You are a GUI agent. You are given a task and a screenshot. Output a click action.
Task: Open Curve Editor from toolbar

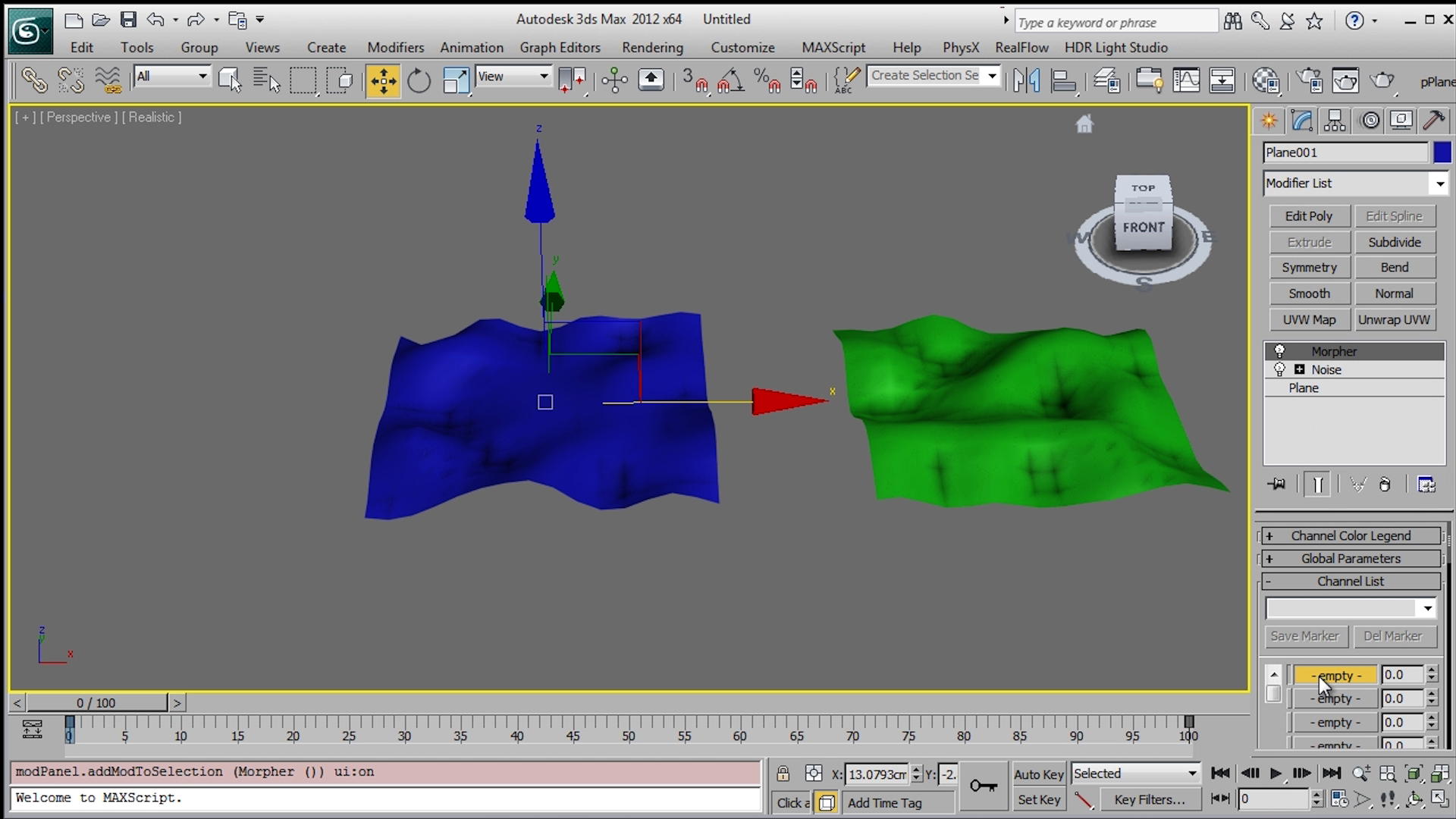pyautogui.click(x=1186, y=80)
